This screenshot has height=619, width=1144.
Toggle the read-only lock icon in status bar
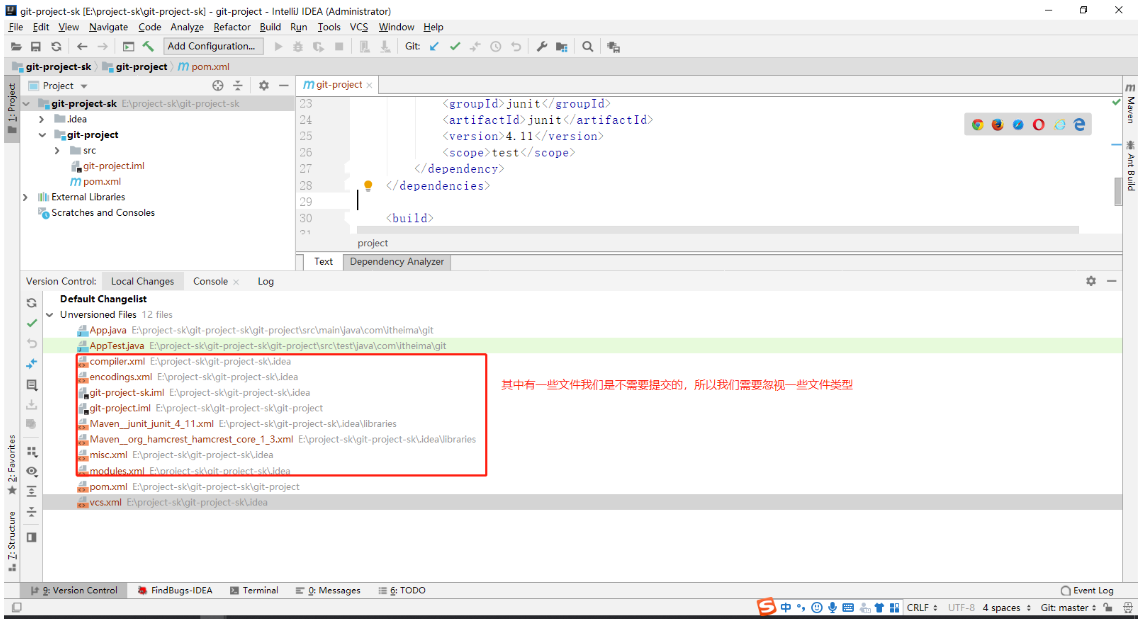pos(1108,607)
